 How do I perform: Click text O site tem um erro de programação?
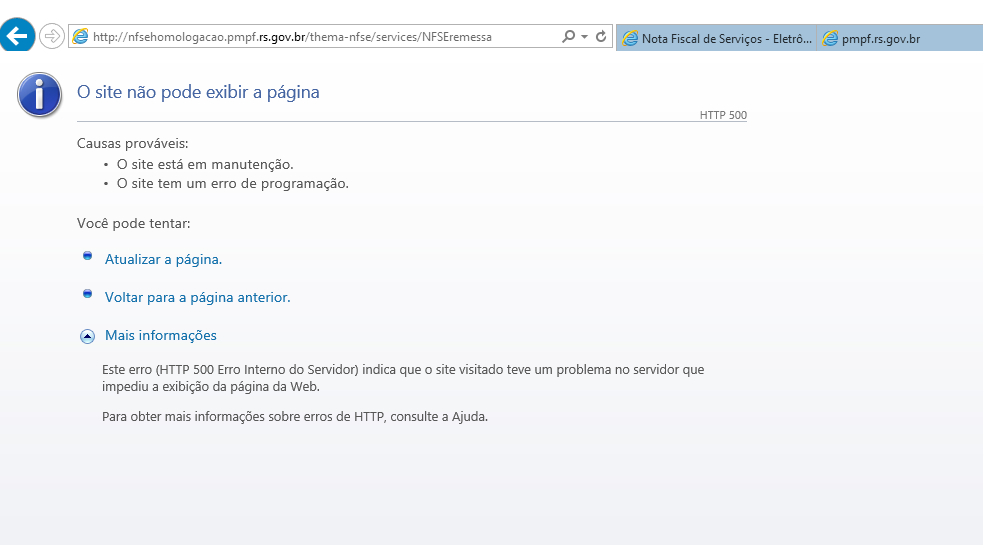pos(233,184)
